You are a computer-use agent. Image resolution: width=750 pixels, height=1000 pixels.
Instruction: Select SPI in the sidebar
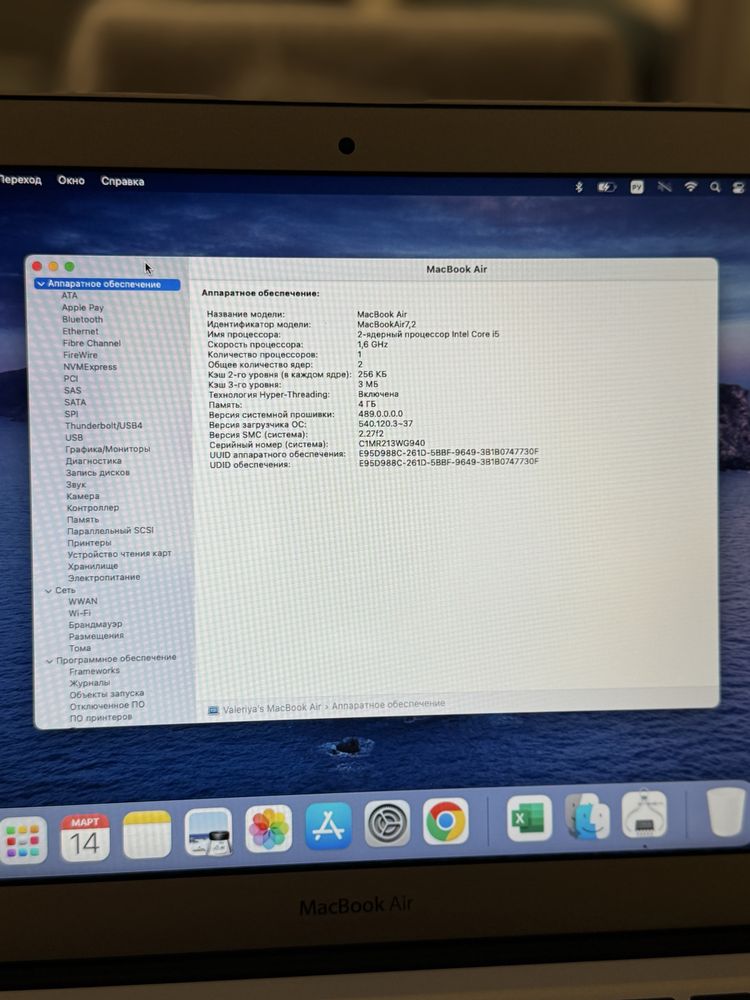[x=71, y=414]
